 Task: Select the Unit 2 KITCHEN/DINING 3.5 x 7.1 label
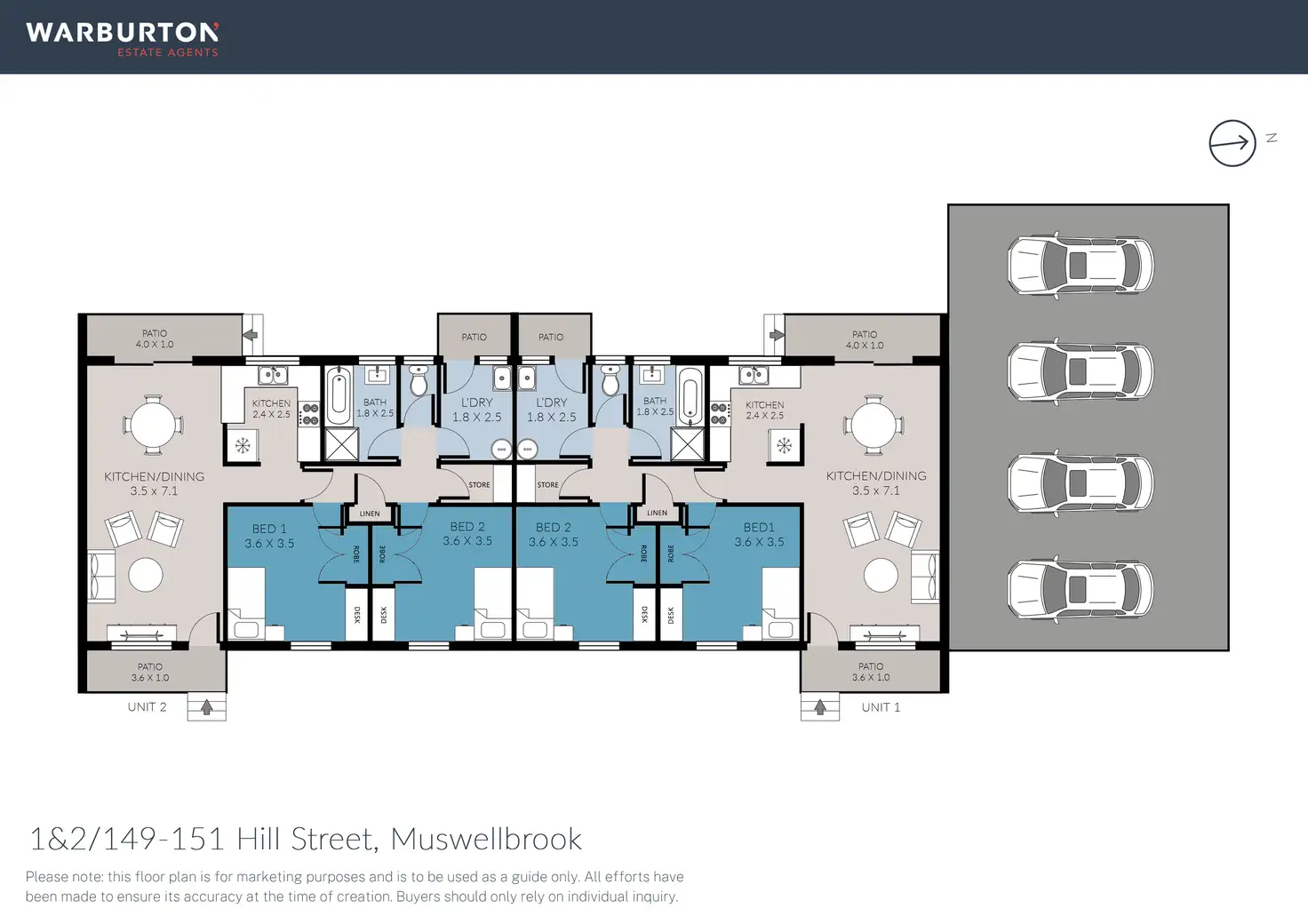click(x=154, y=483)
